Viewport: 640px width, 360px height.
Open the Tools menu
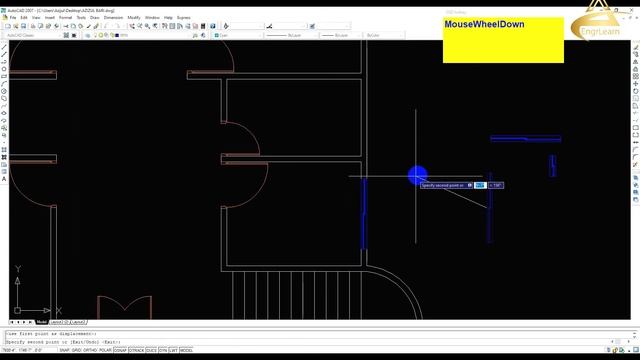tap(81, 18)
